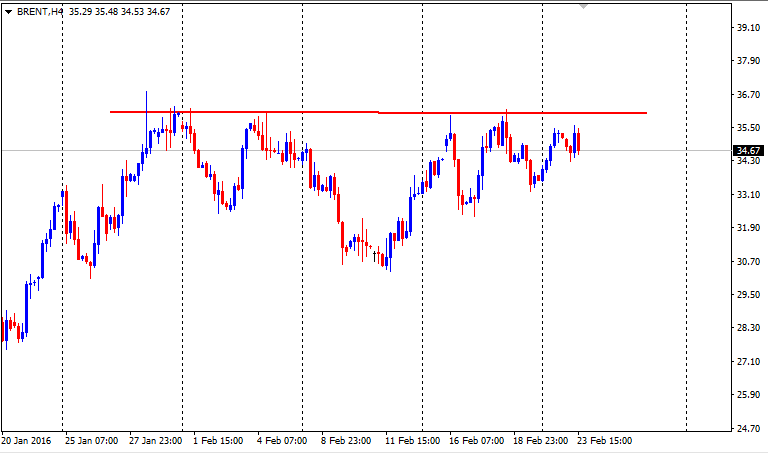This screenshot has width=768, height=454.
Task: Click the 27.10 price axis label
Action: pyautogui.click(x=749, y=362)
